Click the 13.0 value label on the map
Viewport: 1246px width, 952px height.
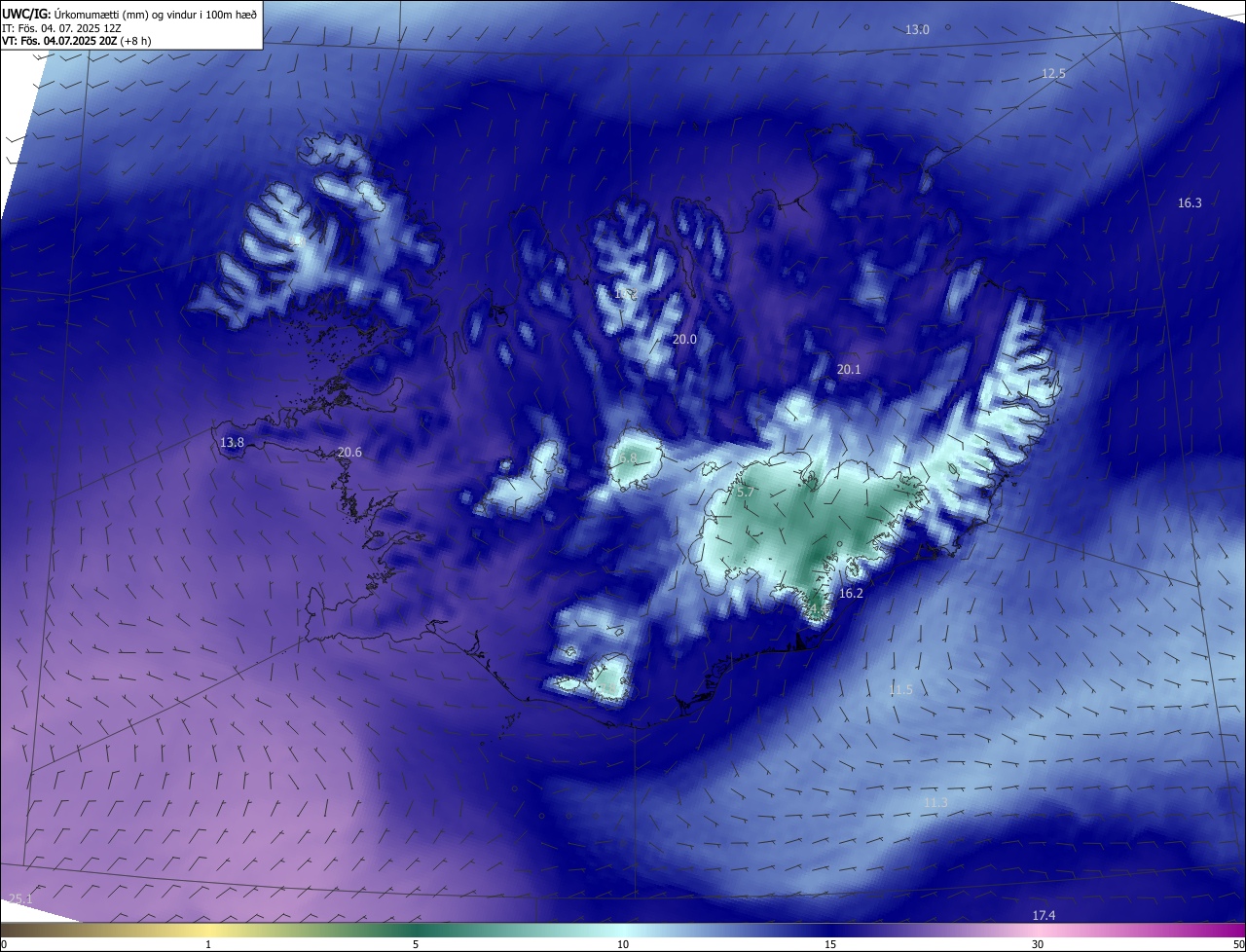point(917,30)
